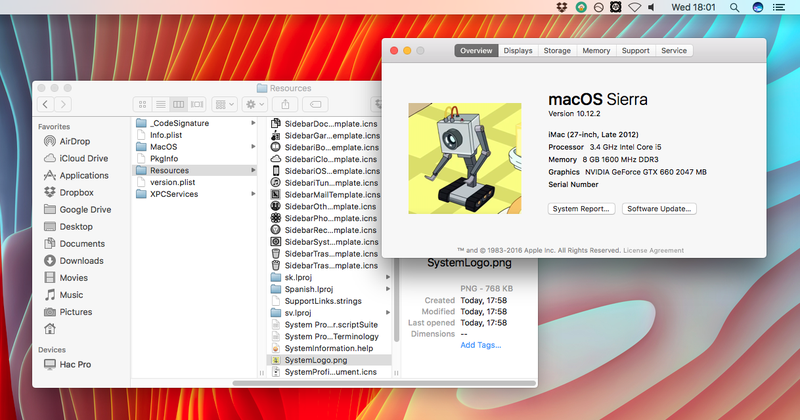Click the volume speaker icon

(x=652, y=7)
